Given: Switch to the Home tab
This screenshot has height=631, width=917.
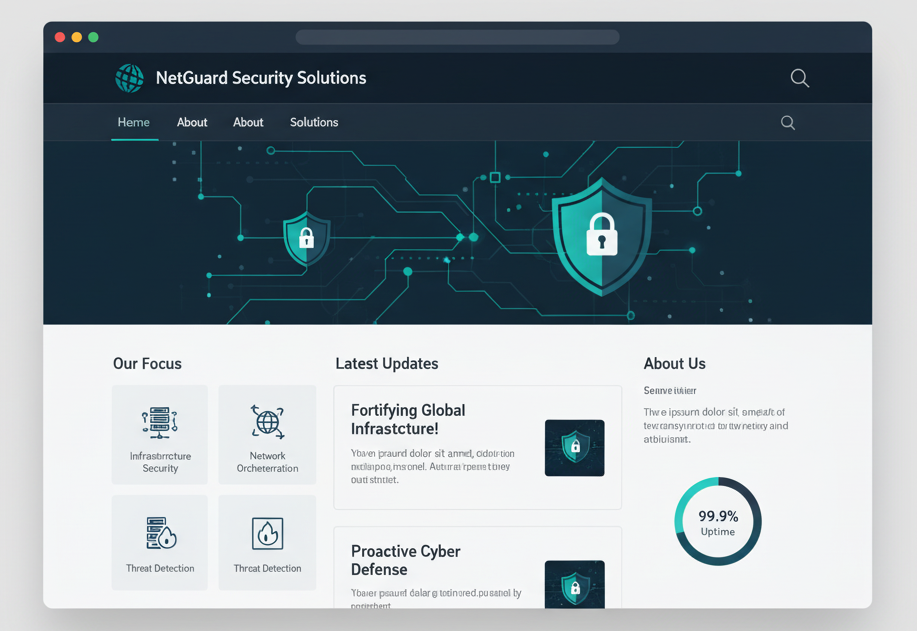Looking at the screenshot, I should pyautogui.click(x=134, y=122).
